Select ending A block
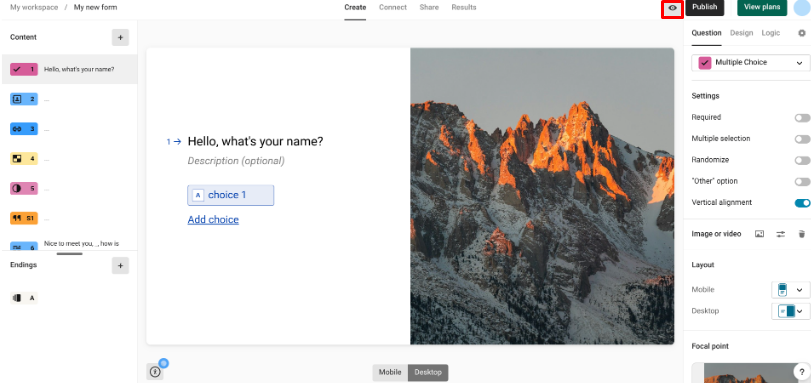 [24, 298]
